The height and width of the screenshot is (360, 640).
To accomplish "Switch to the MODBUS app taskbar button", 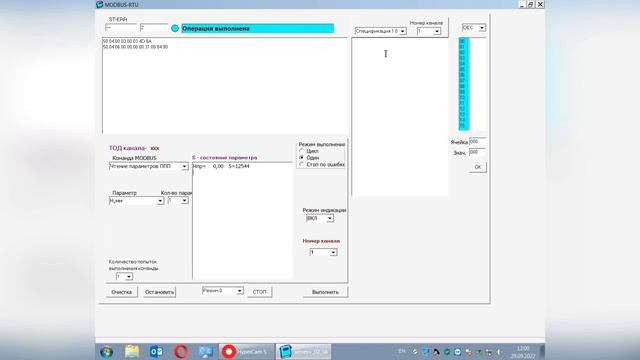I will click(x=303, y=351).
